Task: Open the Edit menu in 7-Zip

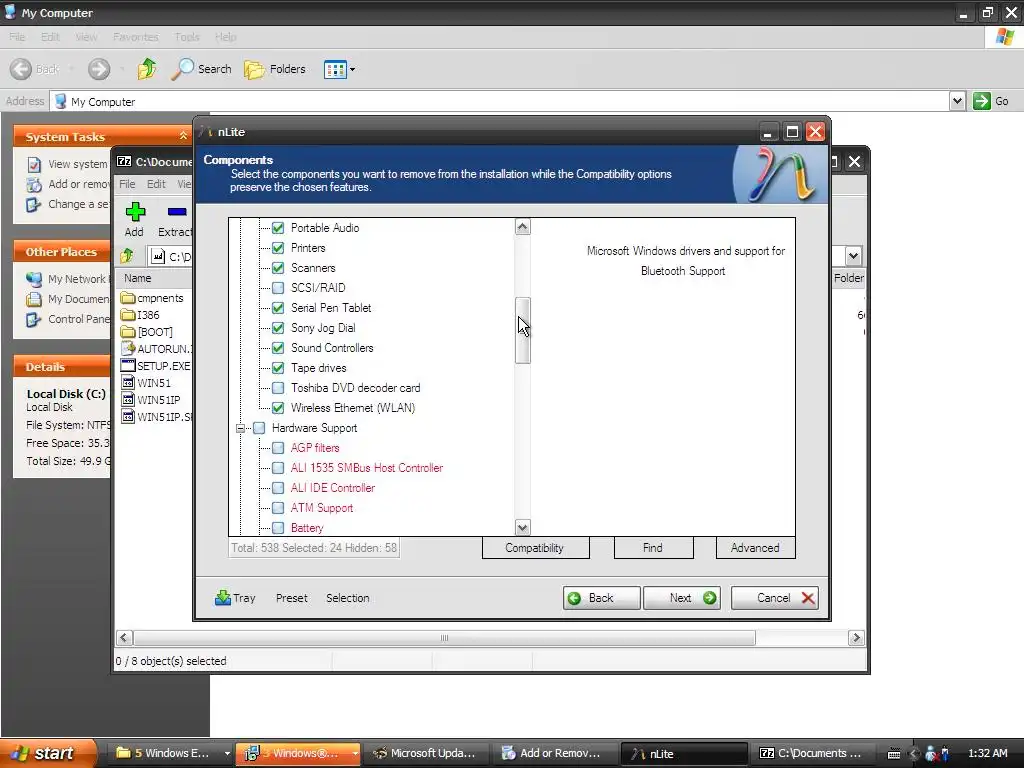Action: [x=156, y=184]
